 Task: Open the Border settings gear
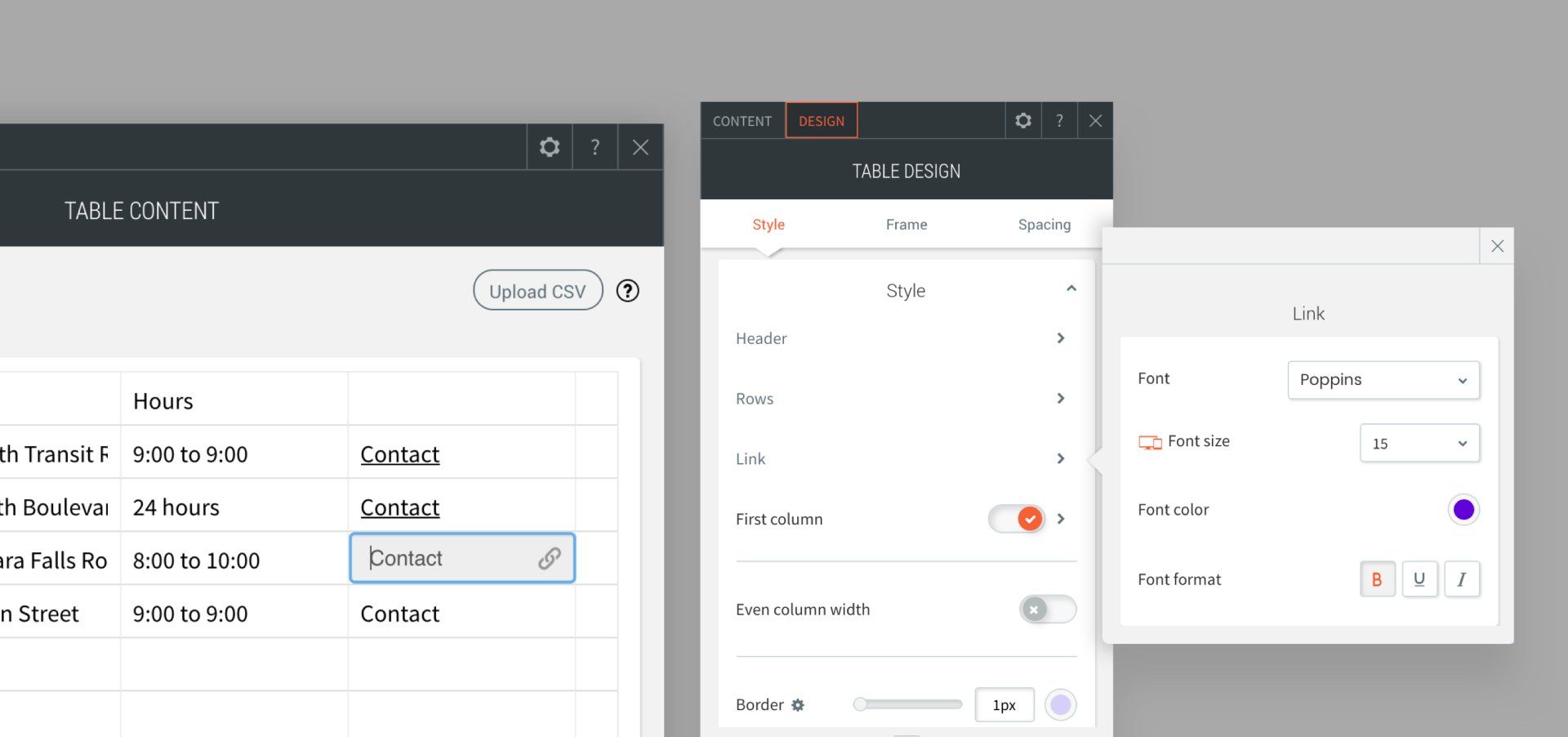point(798,704)
